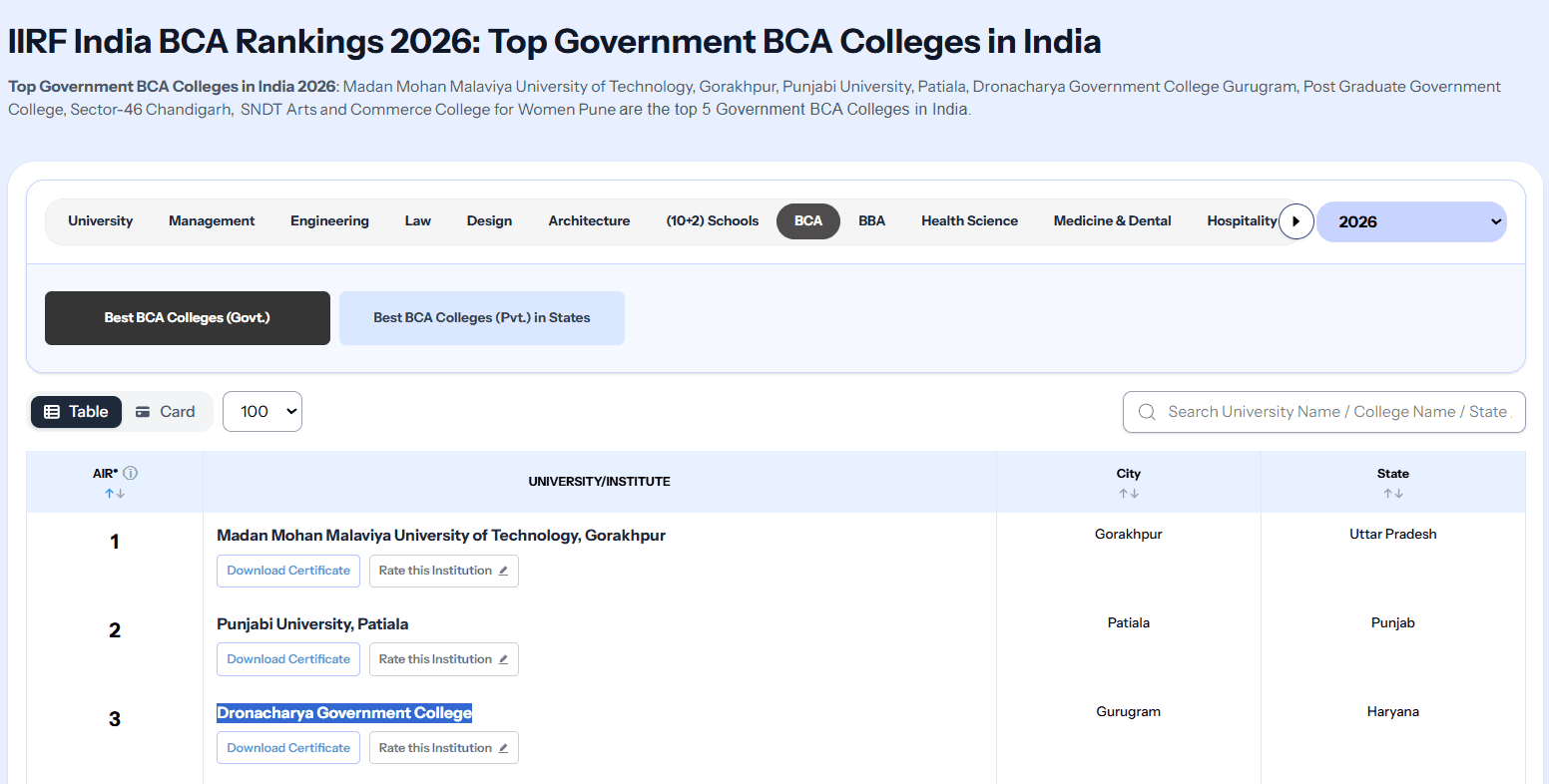This screenshot has height=784, width=1549.
Task: Click the AIR info icon
Action: tap(130, 474)
